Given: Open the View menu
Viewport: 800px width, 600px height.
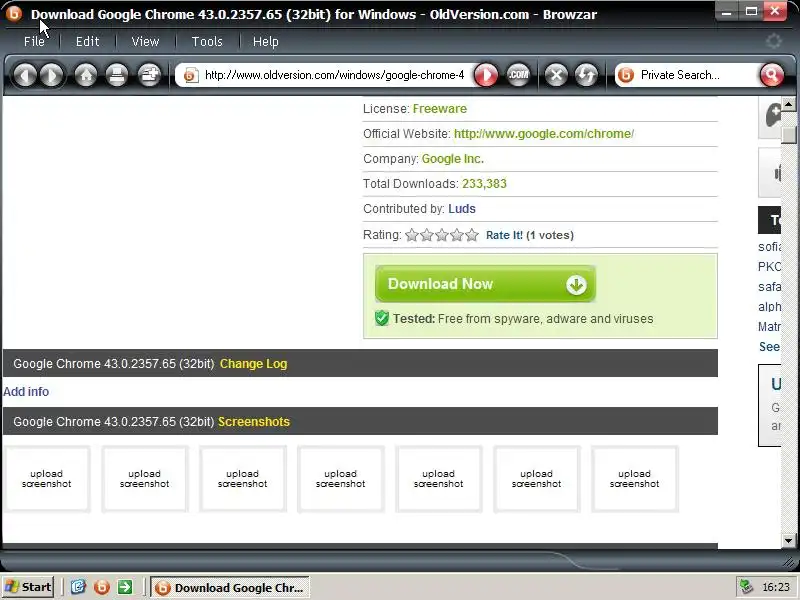Looking at the screenshot, I should 145,41.
